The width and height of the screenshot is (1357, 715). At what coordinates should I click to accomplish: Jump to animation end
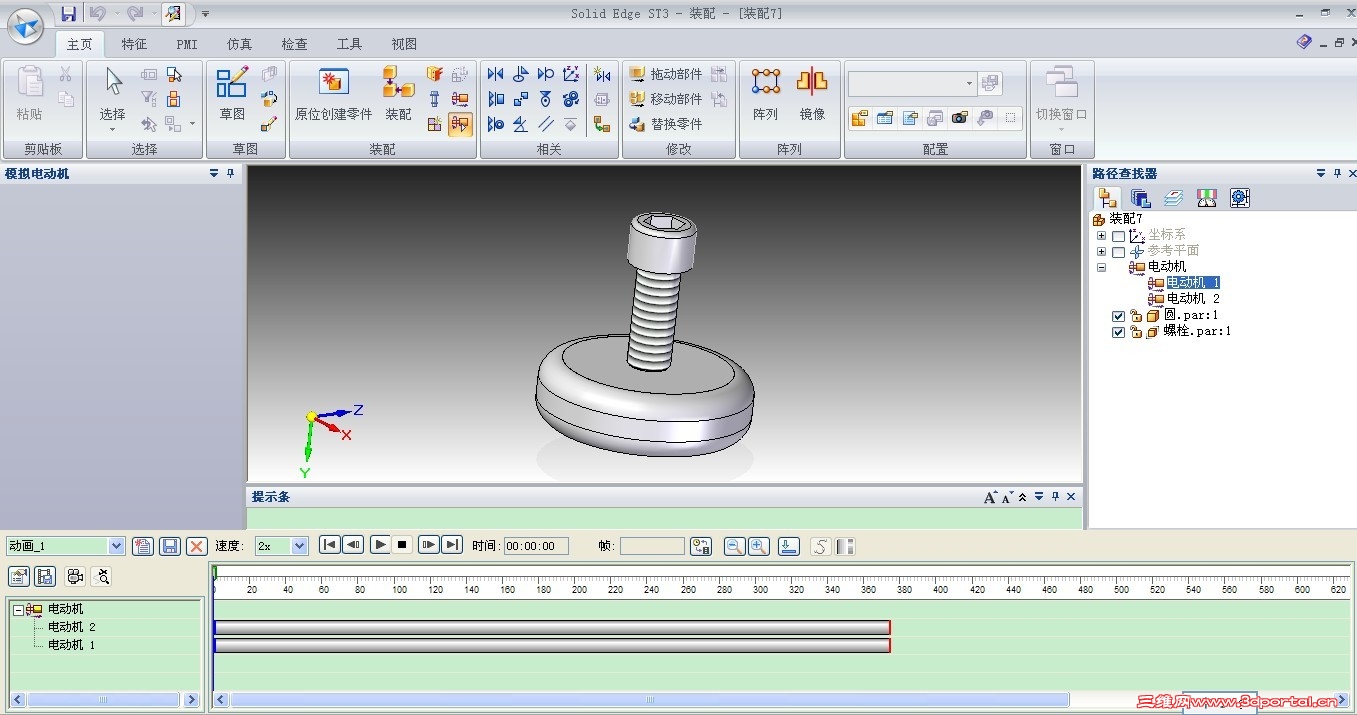pyautogui.click(x=452, y=545)
